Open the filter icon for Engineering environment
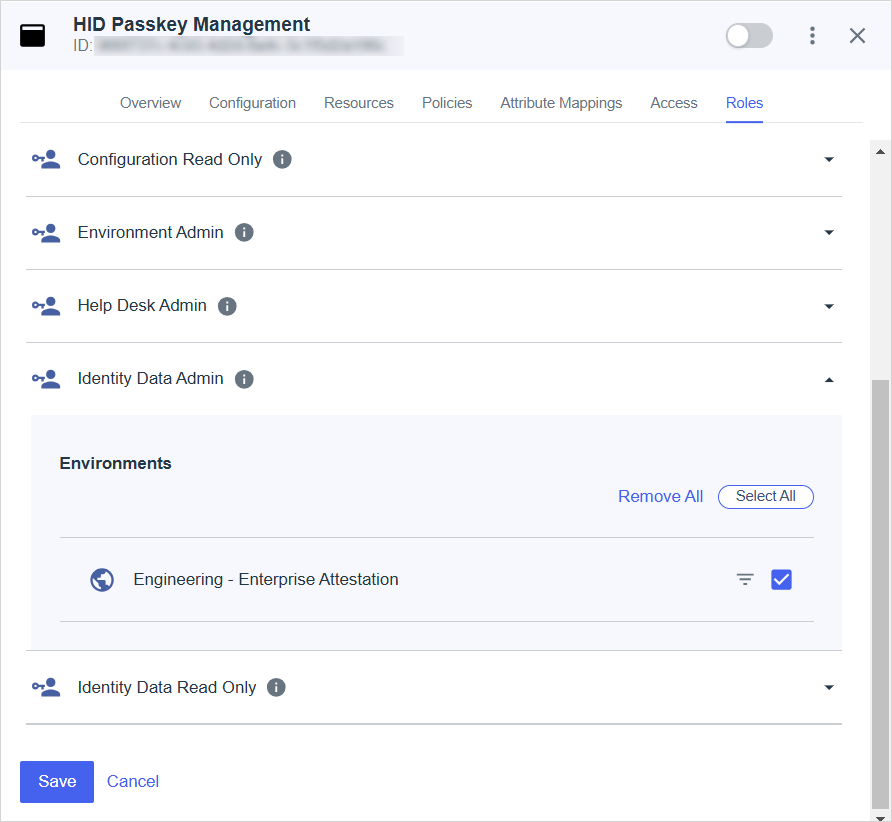The width and height of the screenshot is (892, 822). click(x=745, y=580)
